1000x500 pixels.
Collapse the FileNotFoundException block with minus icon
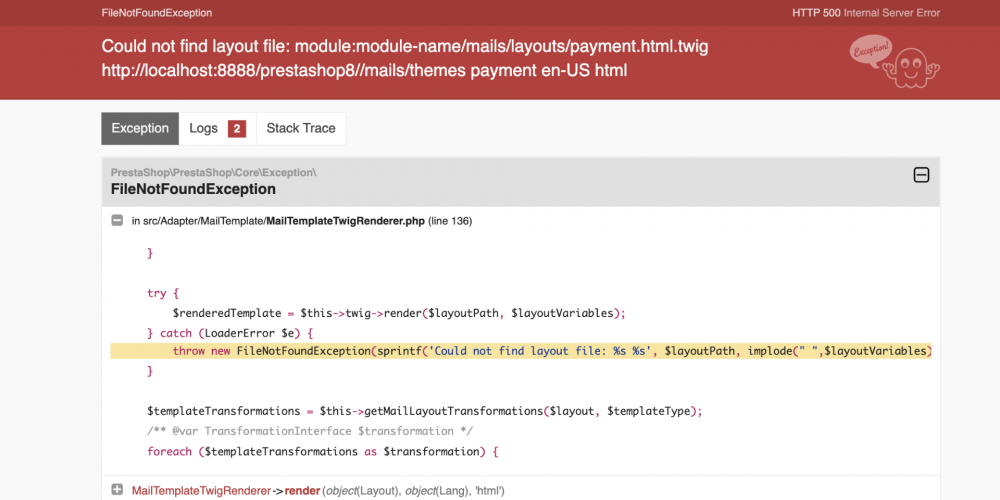pyautogui.click(x=921, y=175)
